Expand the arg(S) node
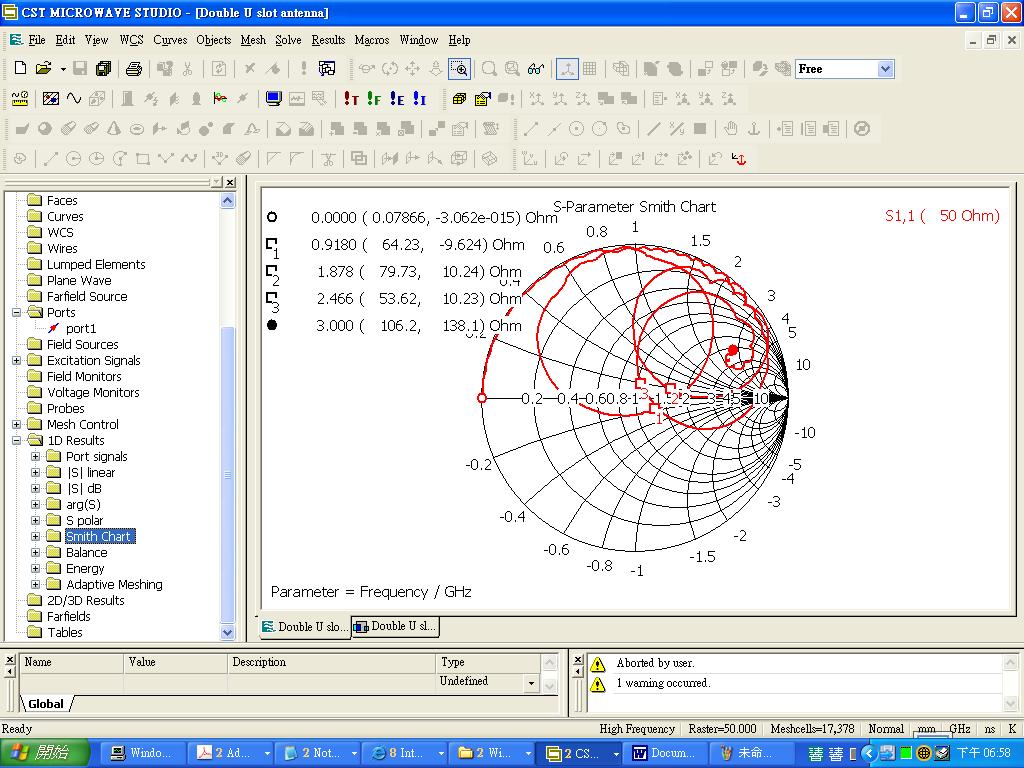The image size is (1024, 768). (x=36, y=504)
